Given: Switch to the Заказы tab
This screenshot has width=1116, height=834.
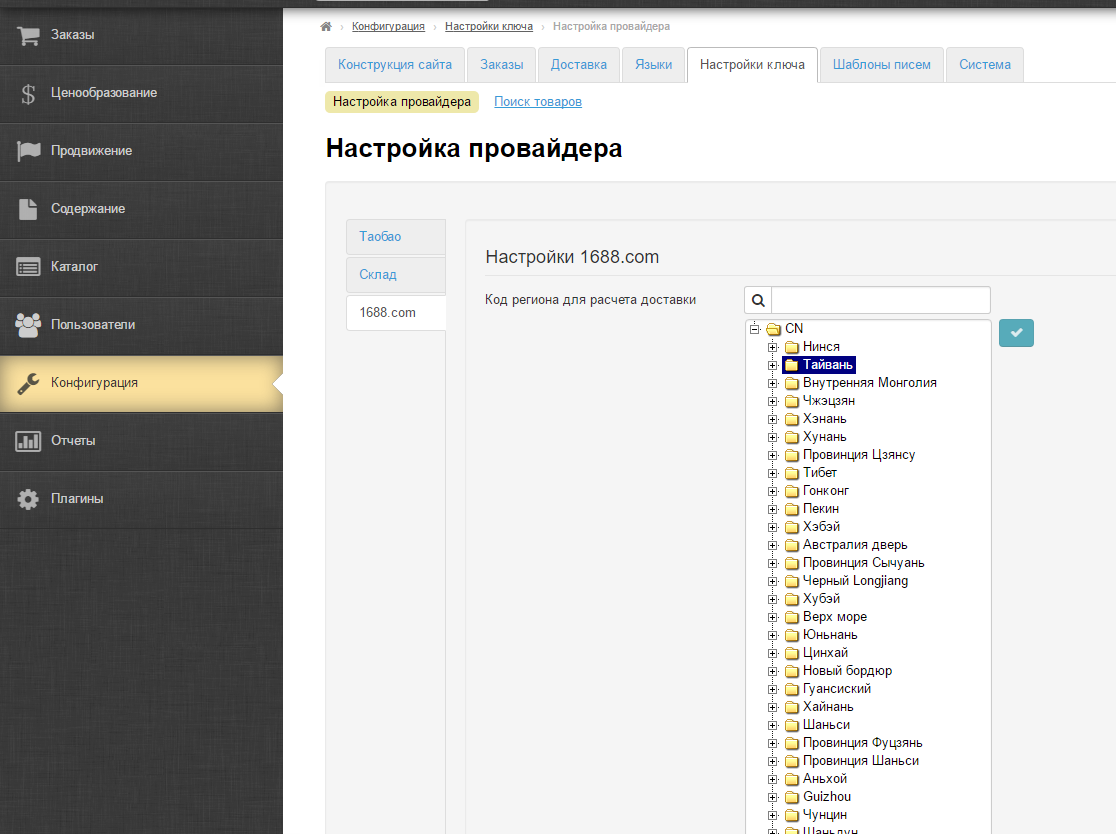Looking at the screenshot, I should tap(502, 65).
